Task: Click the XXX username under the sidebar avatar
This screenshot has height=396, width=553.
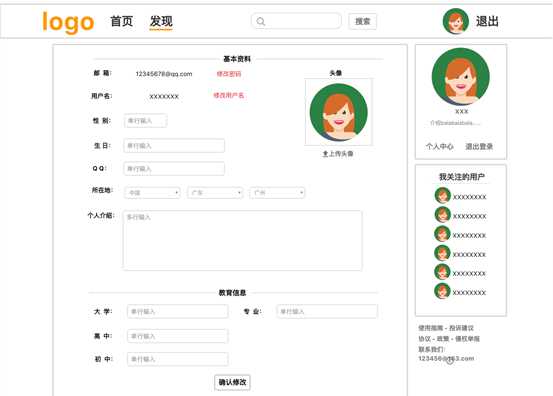Action: pos(461,111)
